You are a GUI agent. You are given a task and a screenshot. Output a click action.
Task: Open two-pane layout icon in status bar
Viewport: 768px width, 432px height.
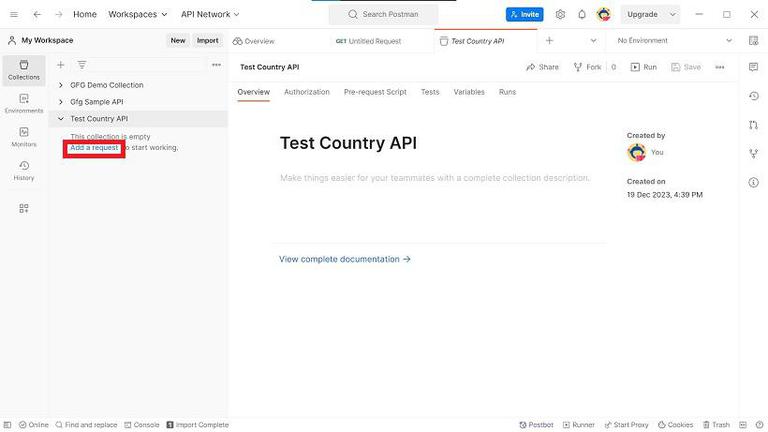743,425
